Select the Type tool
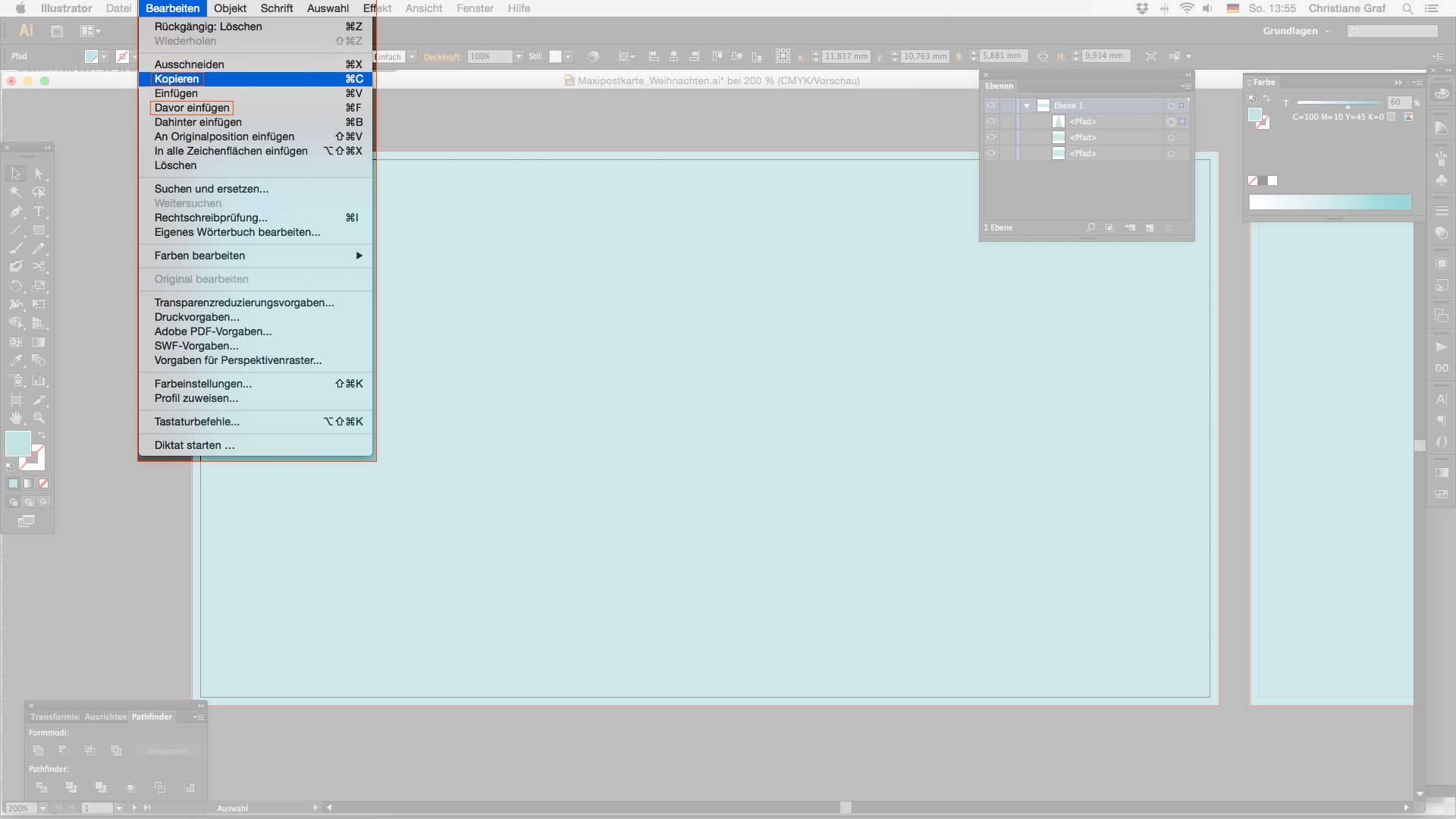Screen dimensions: 1456x819 pyautogui.click(x=39, y=212)
